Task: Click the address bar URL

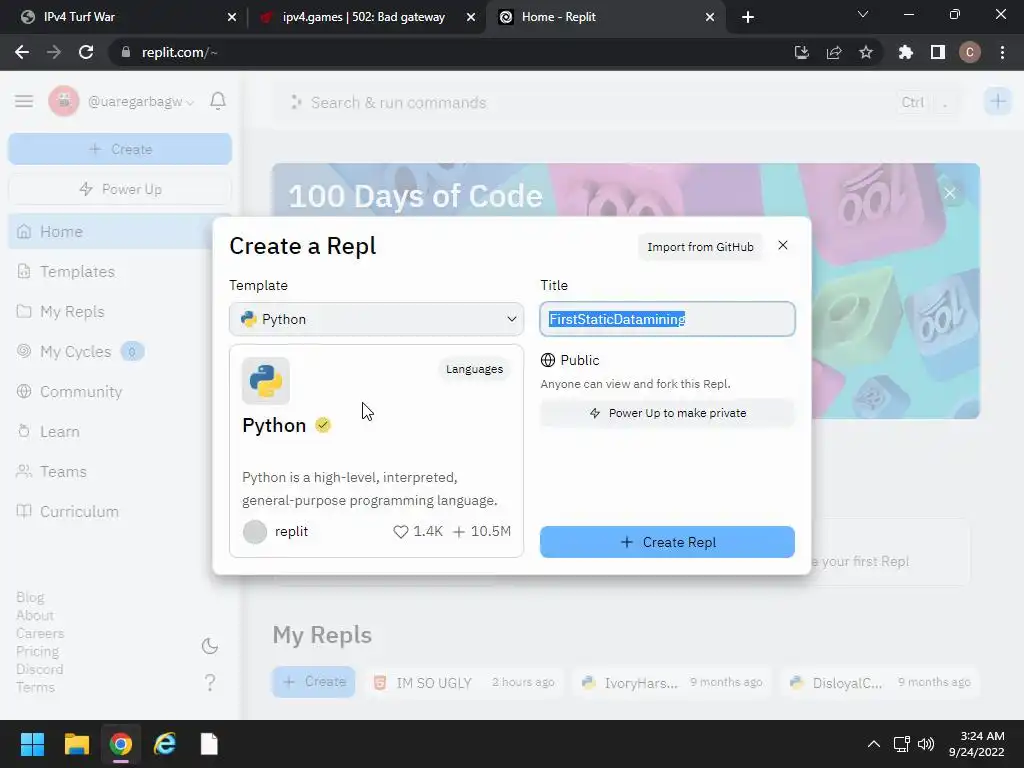Action: point(180,52)
